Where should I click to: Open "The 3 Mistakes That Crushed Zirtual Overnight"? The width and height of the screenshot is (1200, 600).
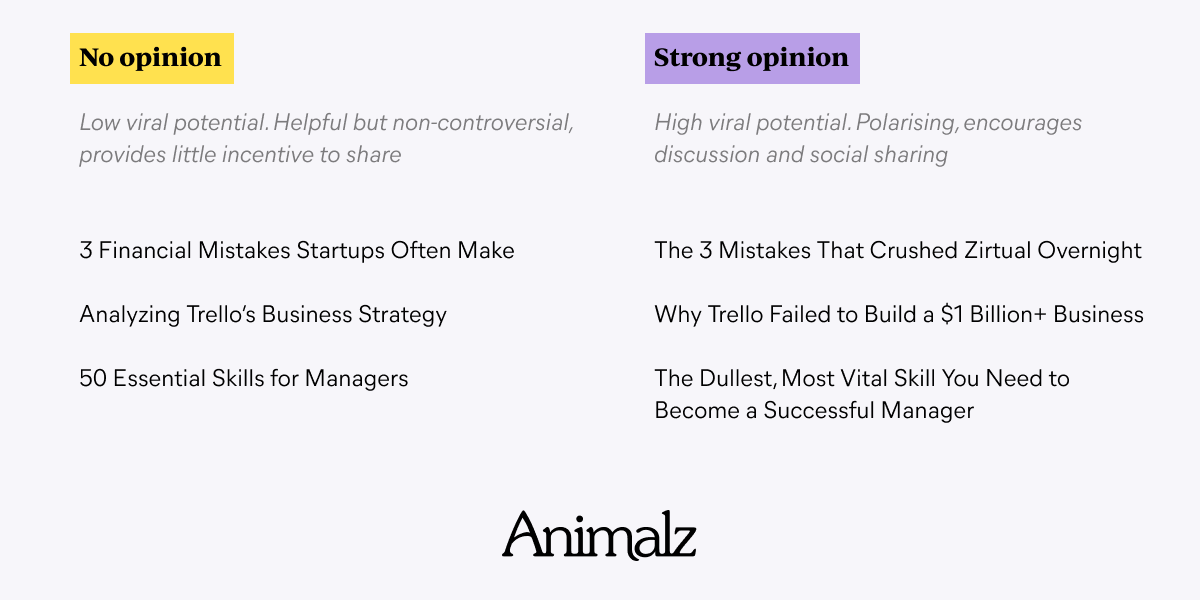click(898, 250)
